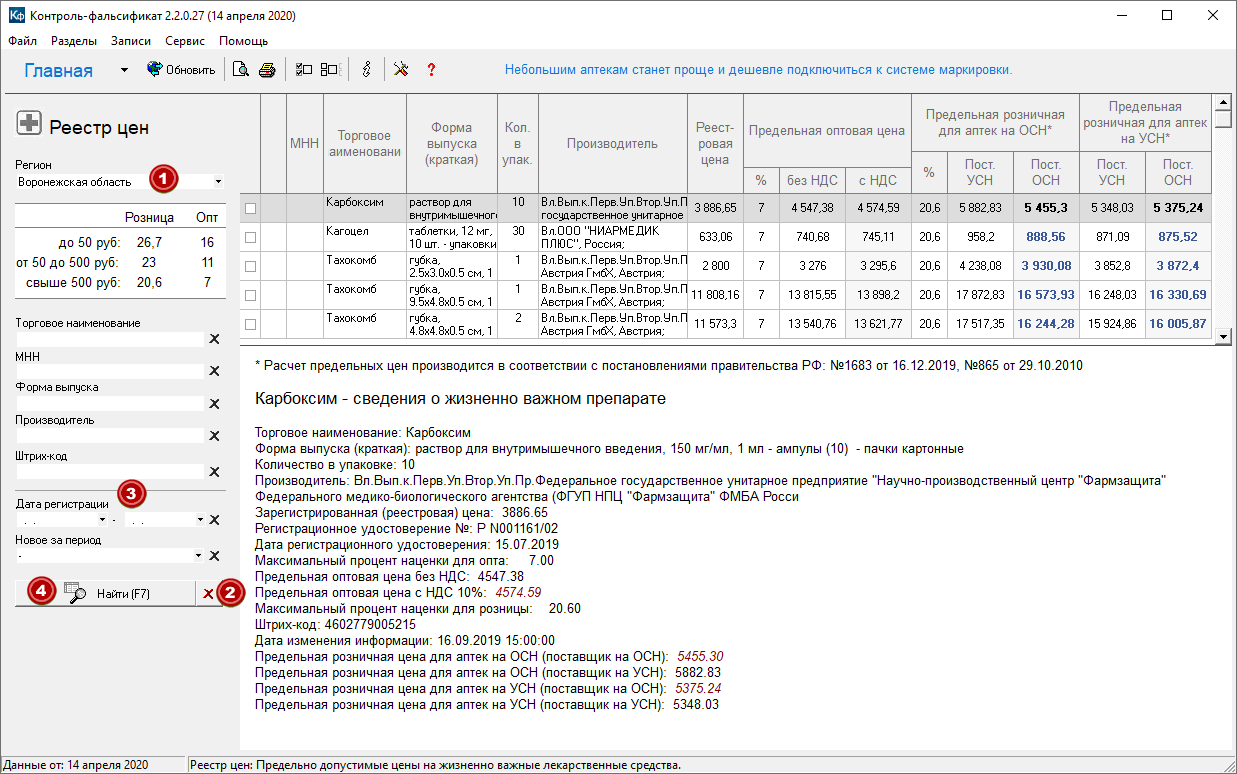Click the barcode line 4602779005215
Viewport: 1237px width, 774px height.
tap(335, 624)
